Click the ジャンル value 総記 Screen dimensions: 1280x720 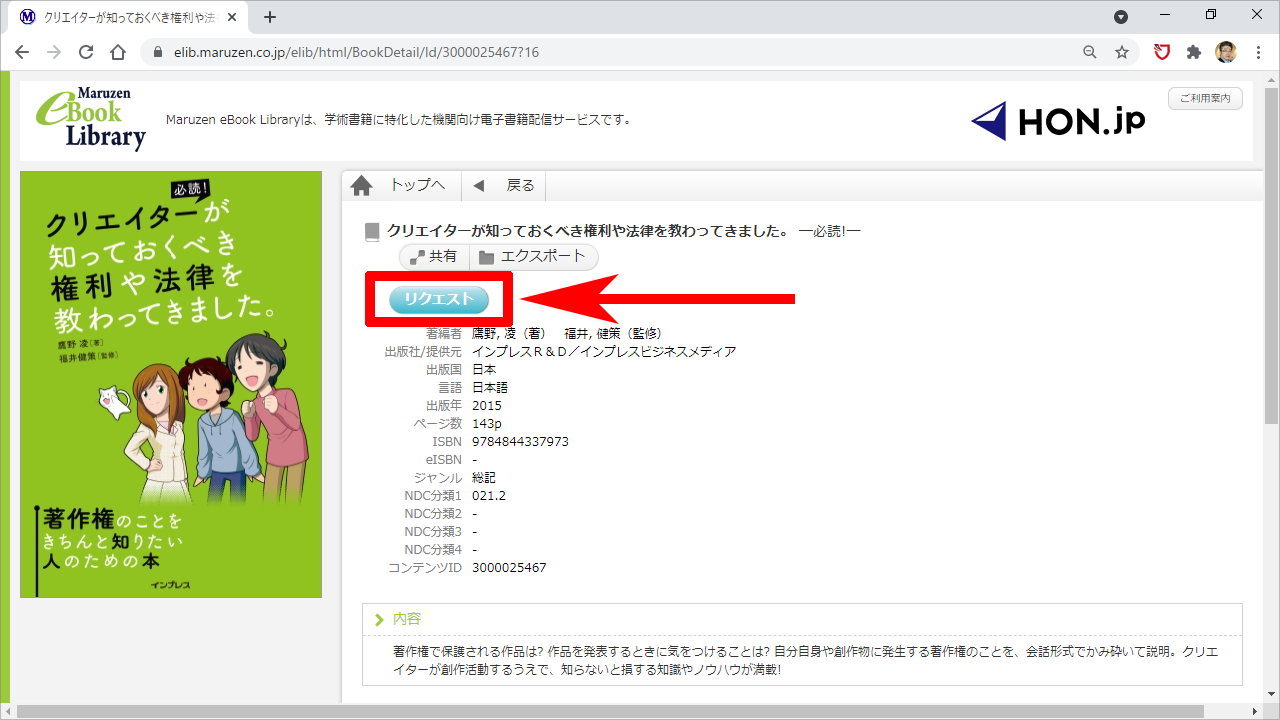(485, 477)
